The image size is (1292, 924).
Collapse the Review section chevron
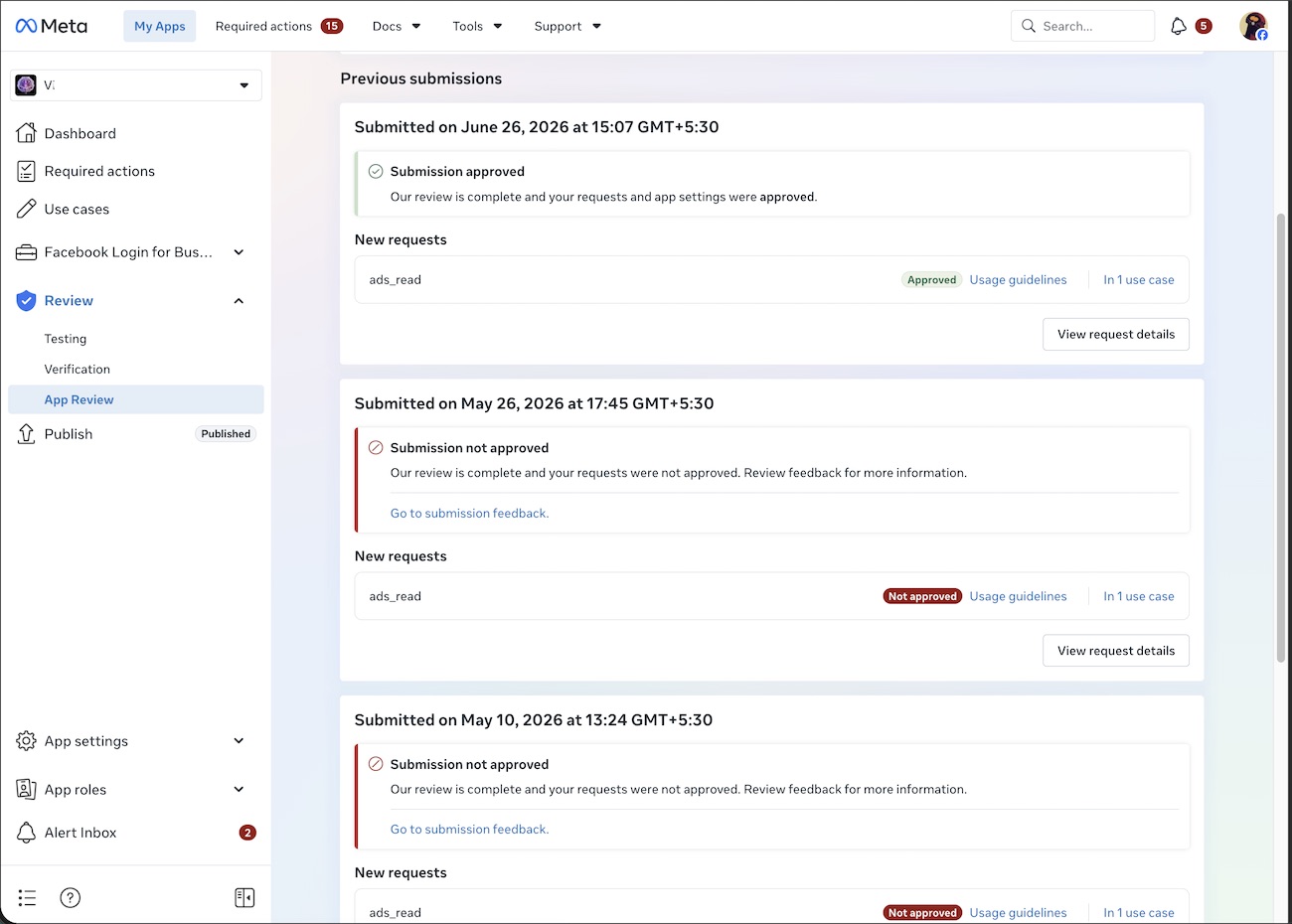pyautogui.click(x=239, y=301)
